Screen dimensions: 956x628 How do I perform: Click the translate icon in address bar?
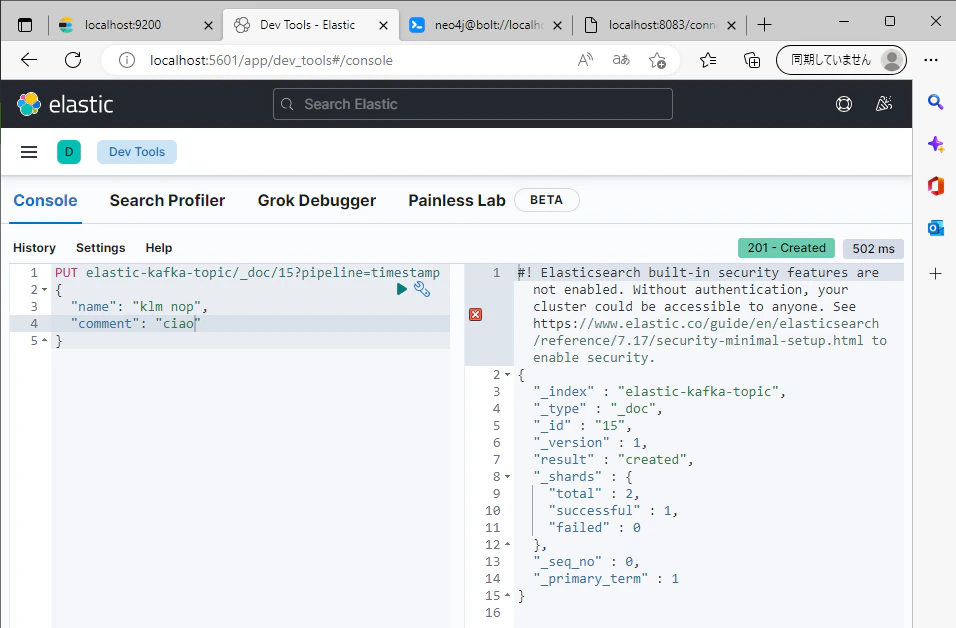point(621,60)
